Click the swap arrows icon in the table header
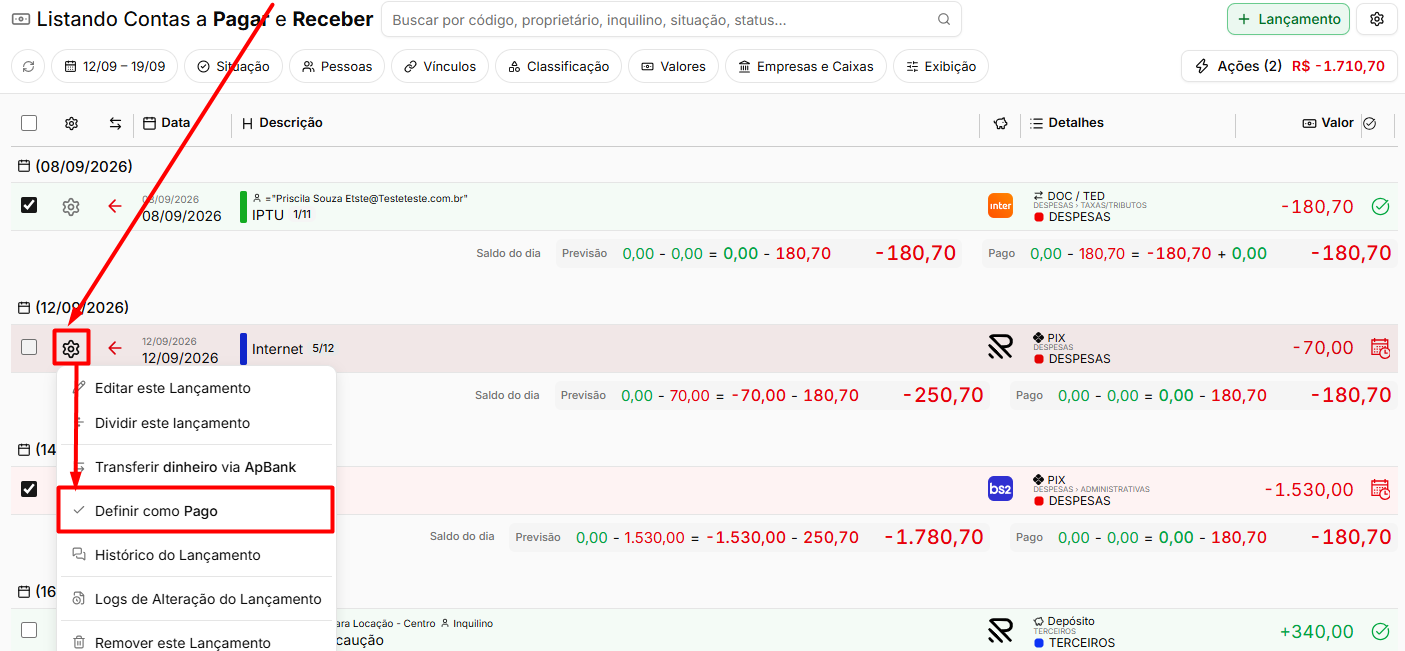 115,123
